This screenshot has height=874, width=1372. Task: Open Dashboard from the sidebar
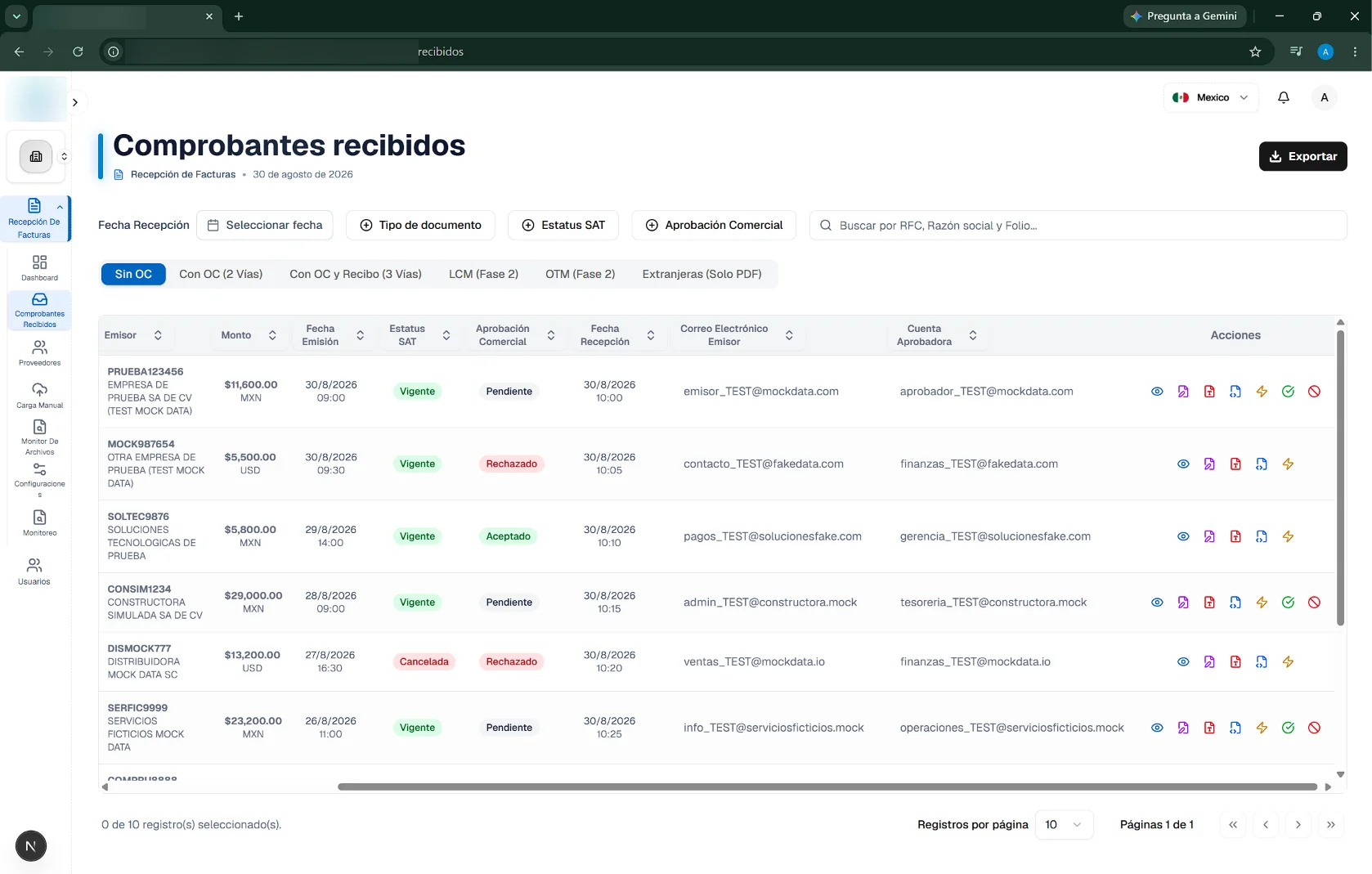(39, 268)
